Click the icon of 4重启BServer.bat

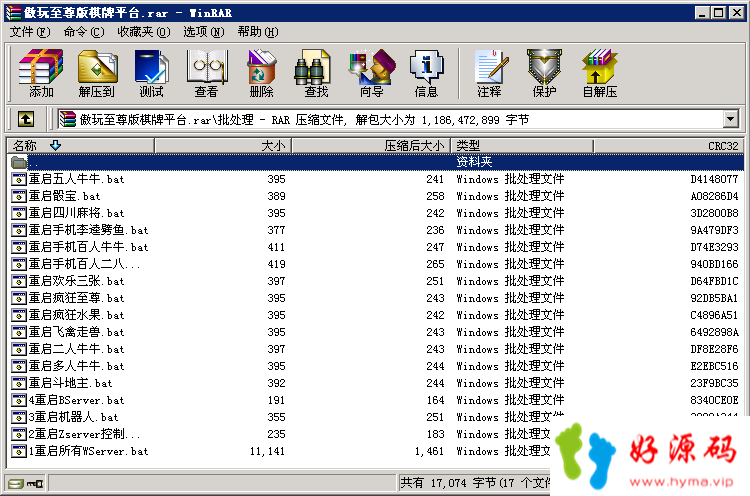[19, 400]
